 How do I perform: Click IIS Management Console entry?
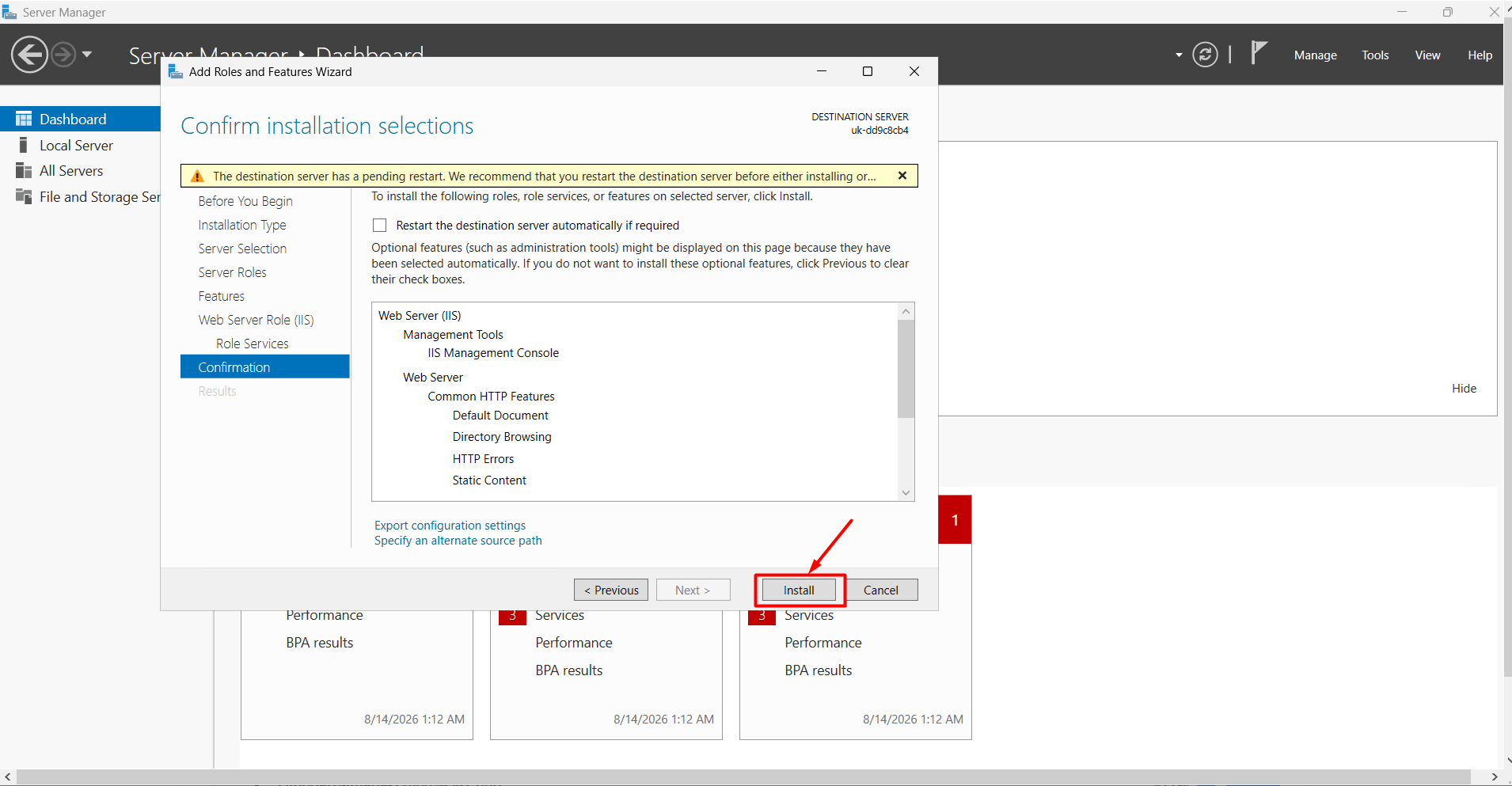pyautogui.click(x=493, y=353)
